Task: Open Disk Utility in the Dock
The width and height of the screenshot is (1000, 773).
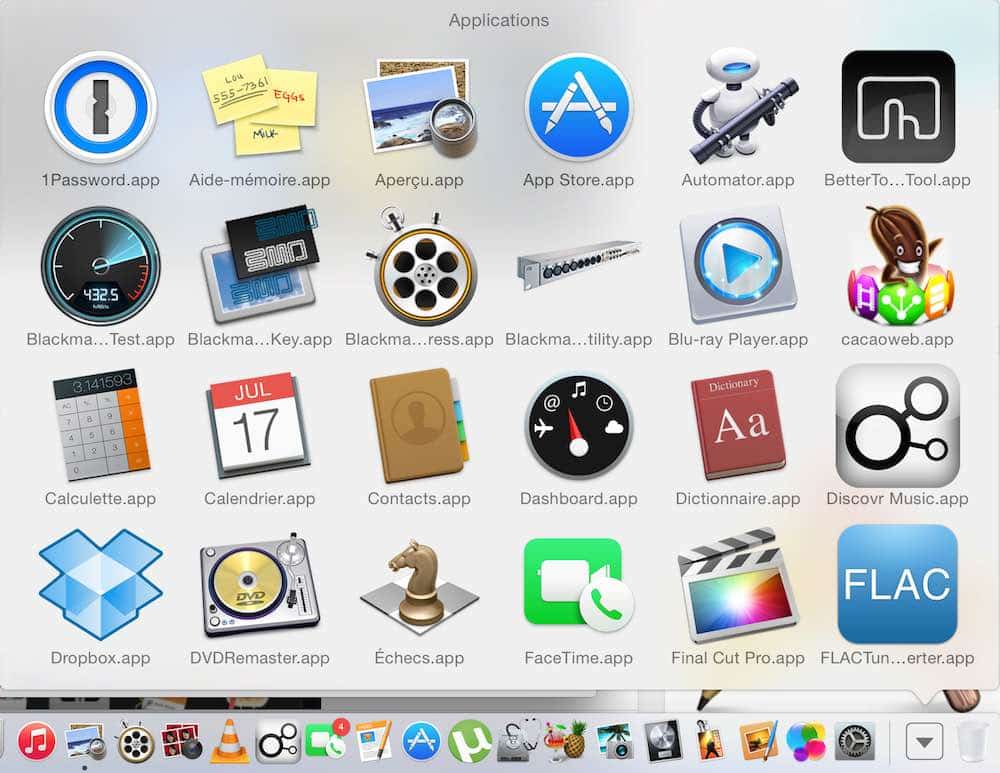Action: [518, 741]
